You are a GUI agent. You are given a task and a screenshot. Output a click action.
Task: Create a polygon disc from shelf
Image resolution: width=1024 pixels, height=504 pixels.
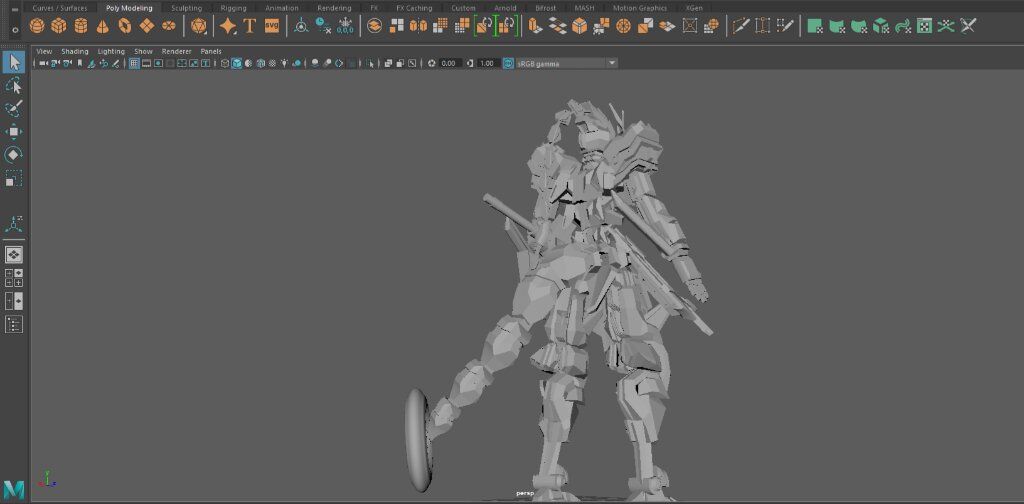click(x=168, y=26)
